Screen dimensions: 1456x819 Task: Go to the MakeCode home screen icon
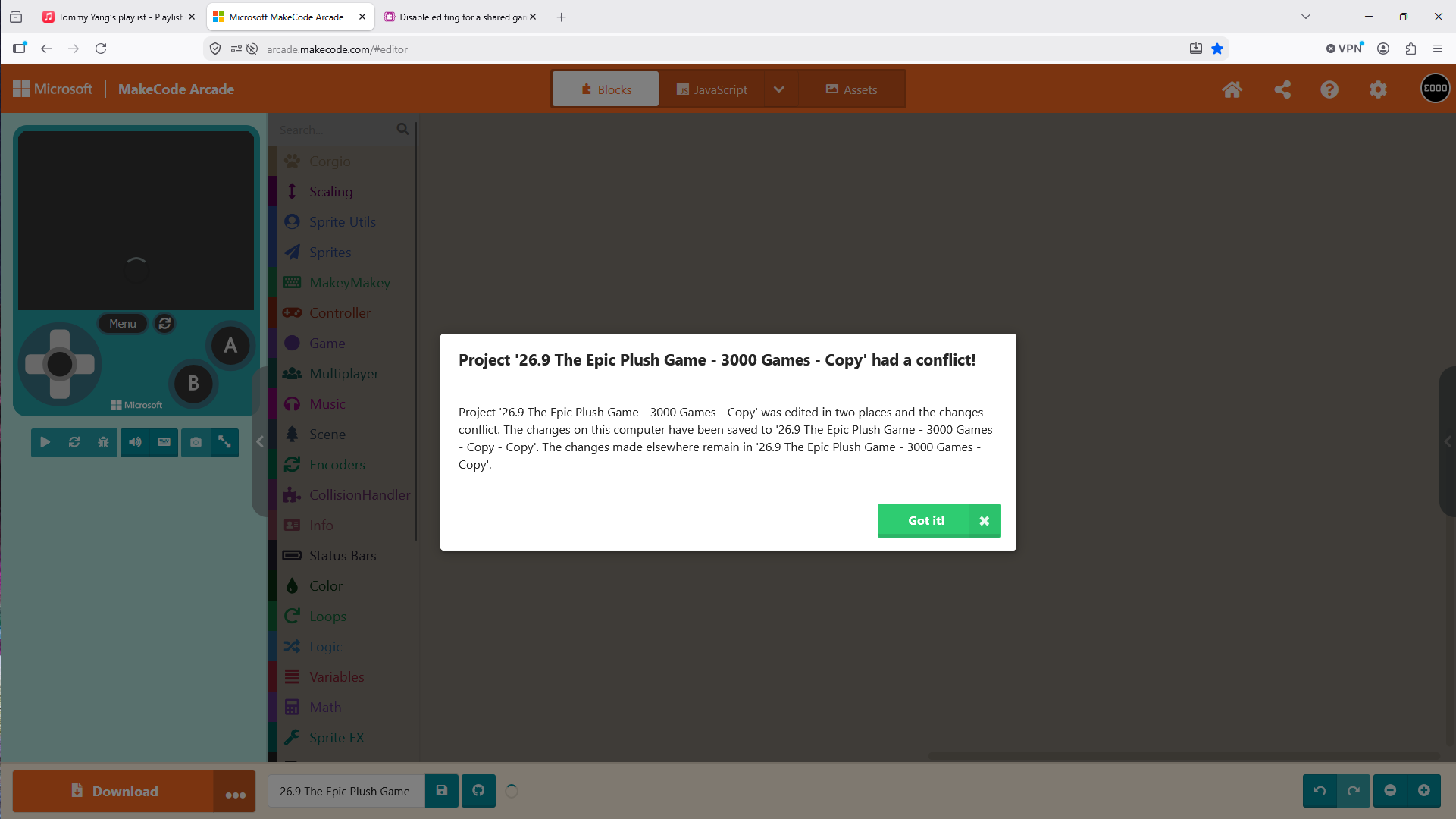coord(1232,89)
